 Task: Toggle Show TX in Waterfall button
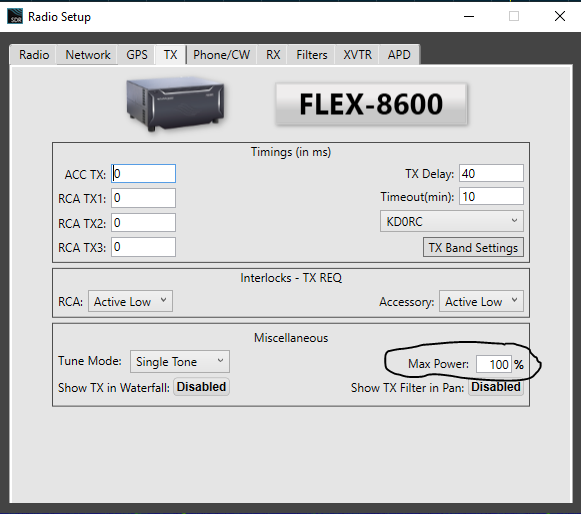[x=202, y=387]
